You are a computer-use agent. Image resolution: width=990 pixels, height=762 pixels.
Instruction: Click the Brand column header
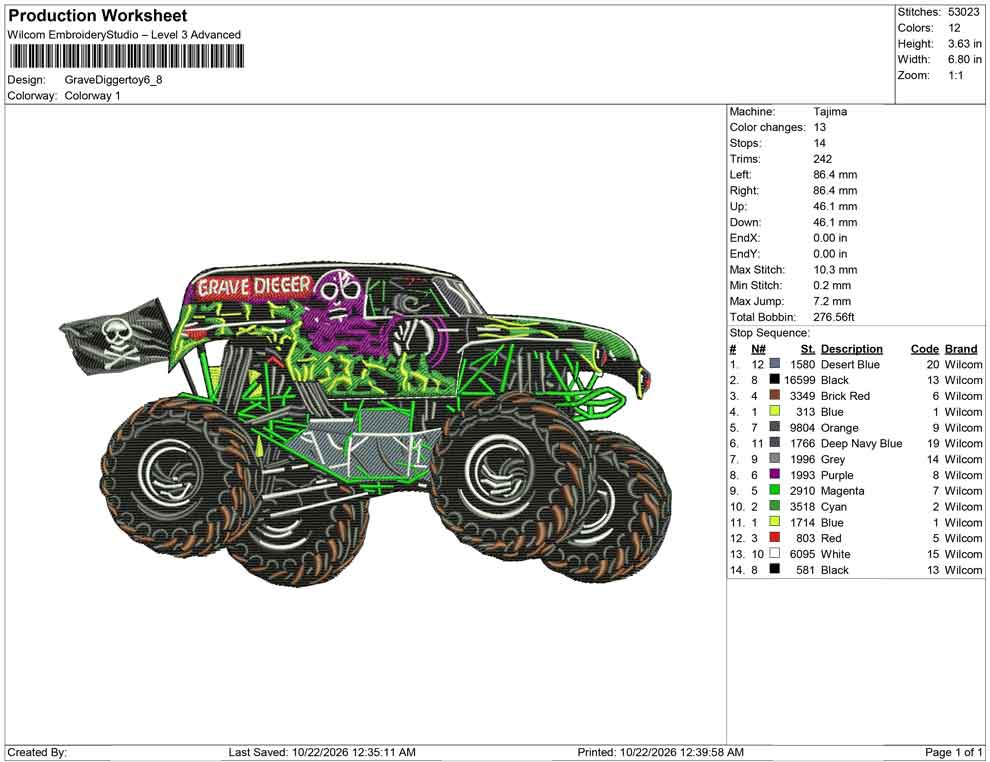(961, 349)
